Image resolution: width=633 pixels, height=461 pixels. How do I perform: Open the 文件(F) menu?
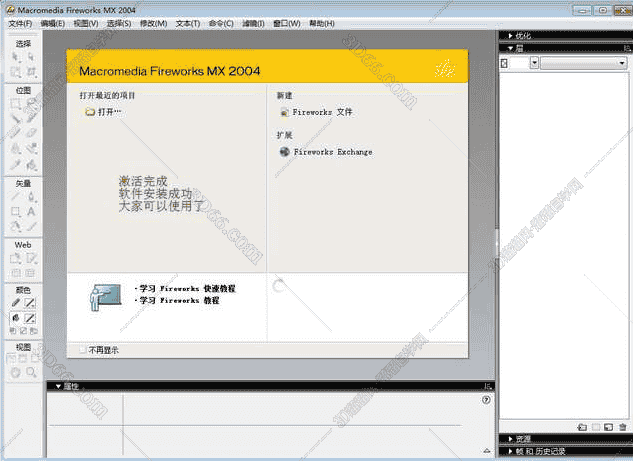click(21, 23)
